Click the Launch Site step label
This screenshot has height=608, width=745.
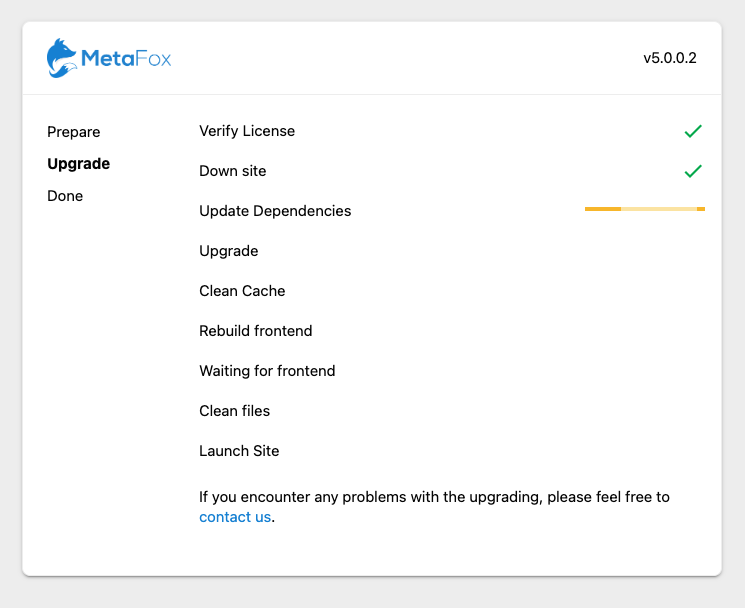[x=239, y=451]
